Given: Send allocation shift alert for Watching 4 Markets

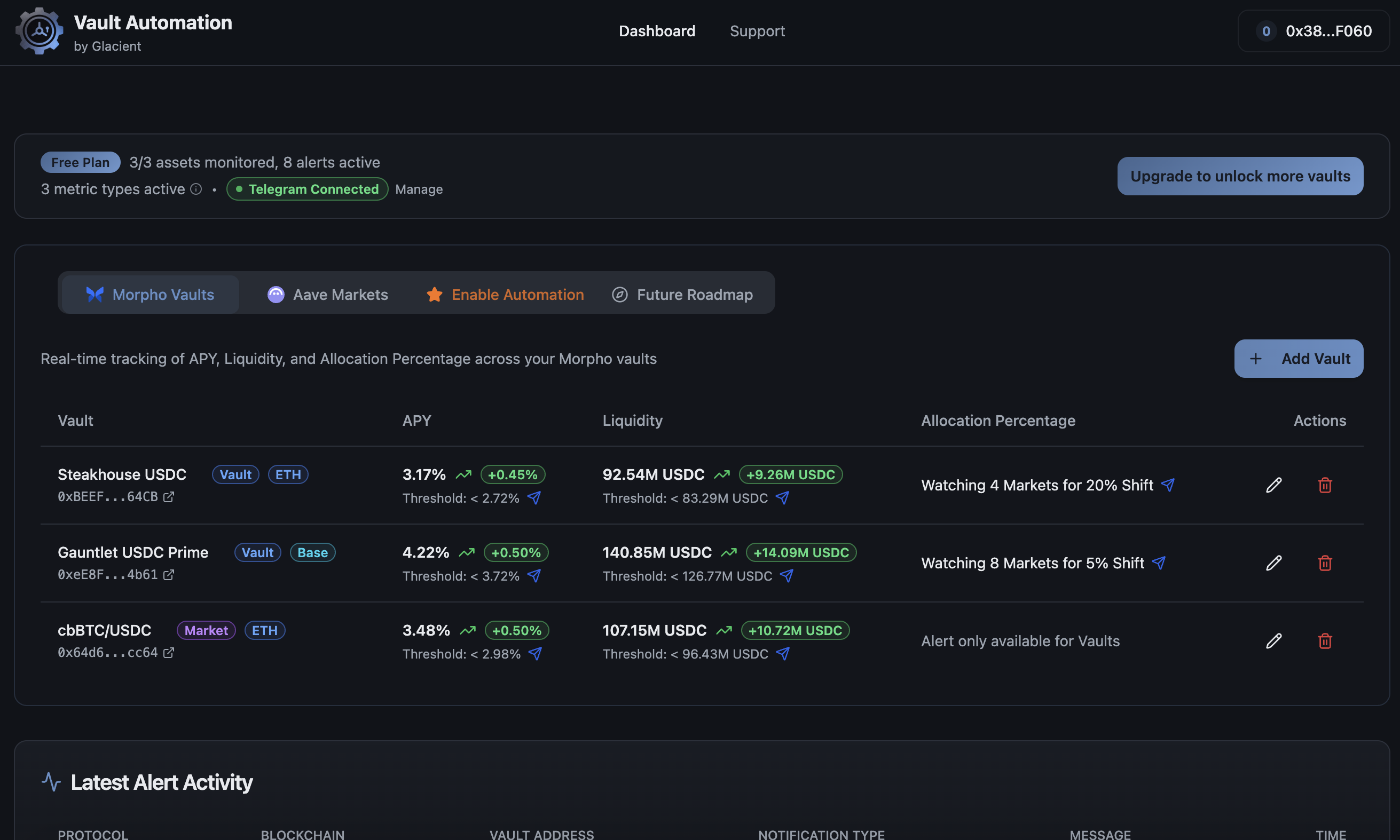Looking at the screenshot, I should (1168, 485).
